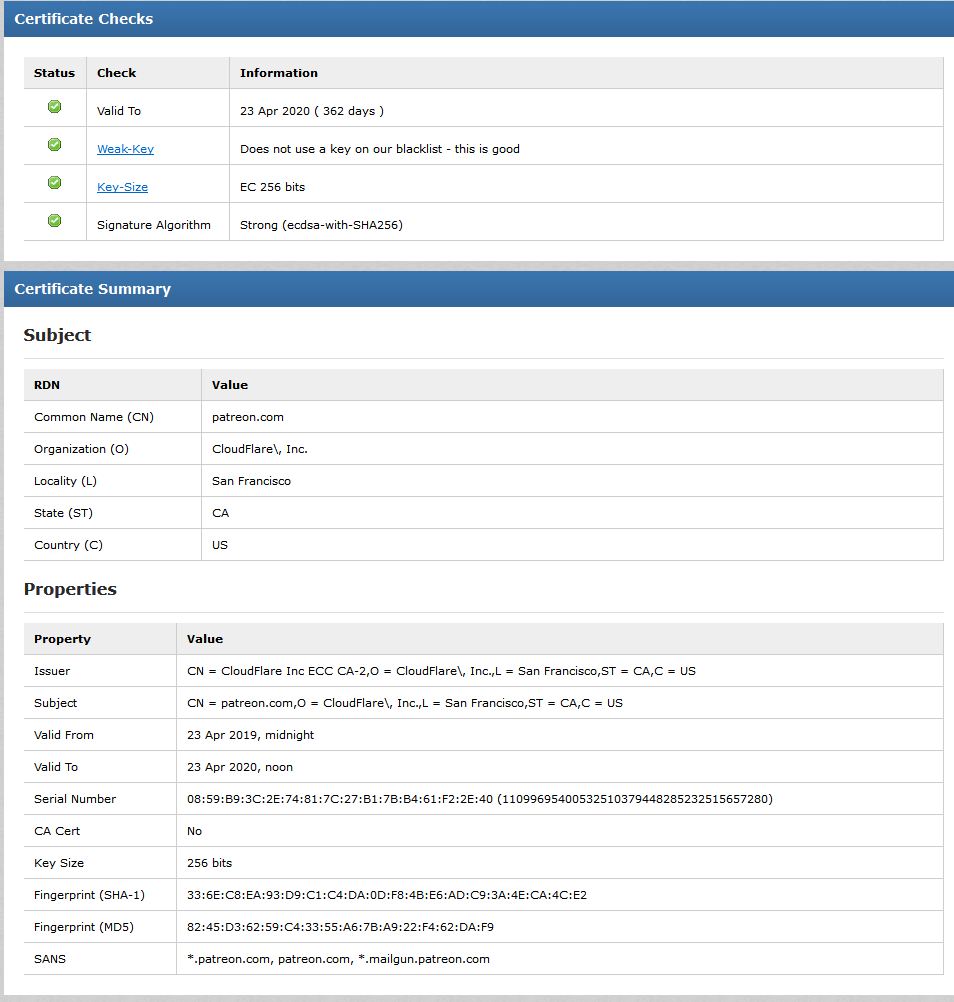Screen dimensions: 954x1002
Task: Click Organization value 'CloudFlare\, Inc.'
Action: pos(260,449)
